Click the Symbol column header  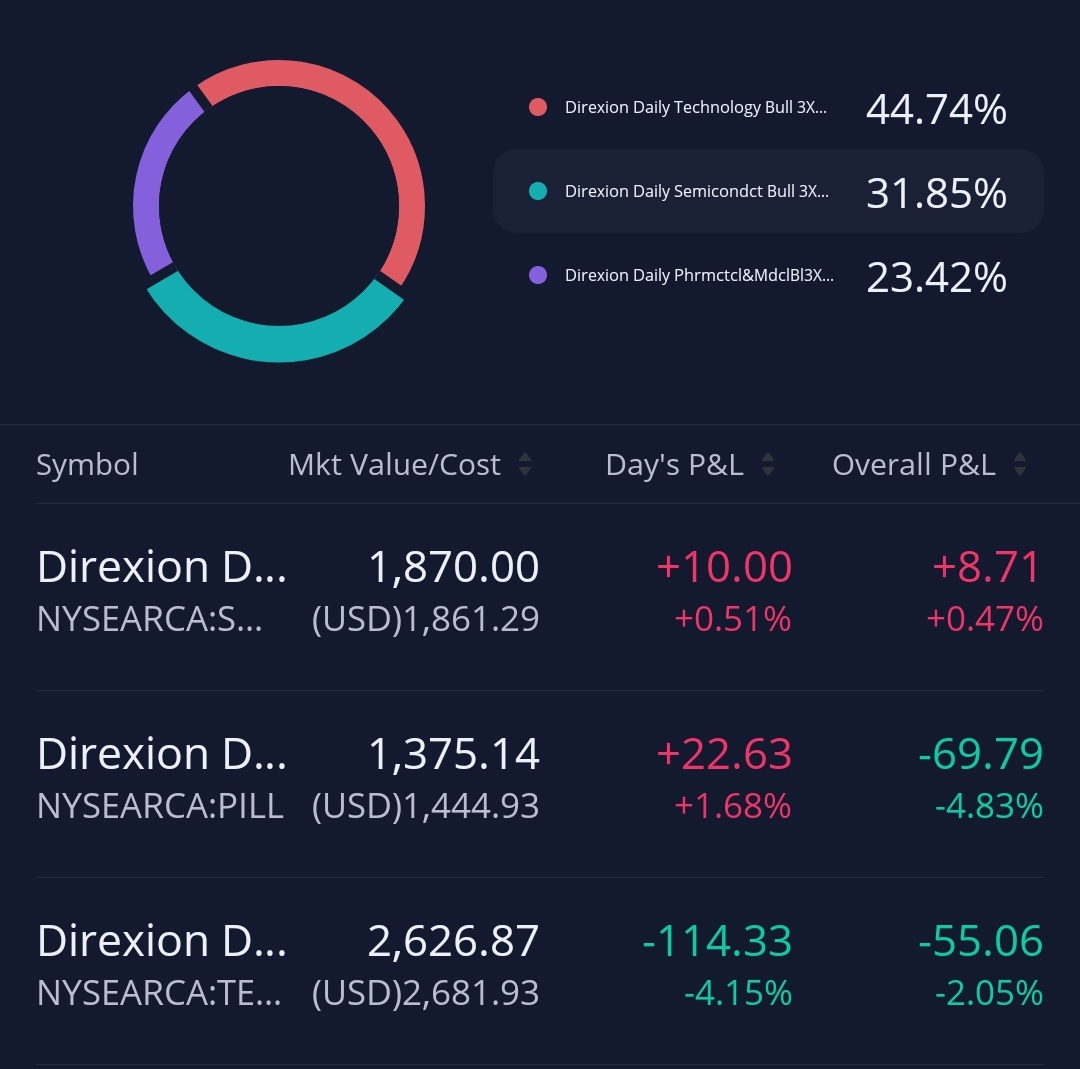pos(87,464)
